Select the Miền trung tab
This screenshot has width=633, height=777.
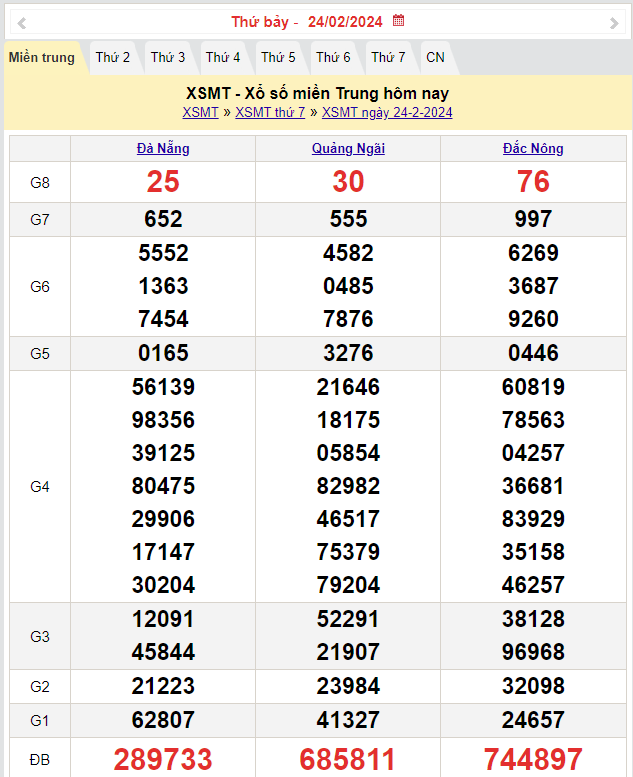[x=42, y=58]
